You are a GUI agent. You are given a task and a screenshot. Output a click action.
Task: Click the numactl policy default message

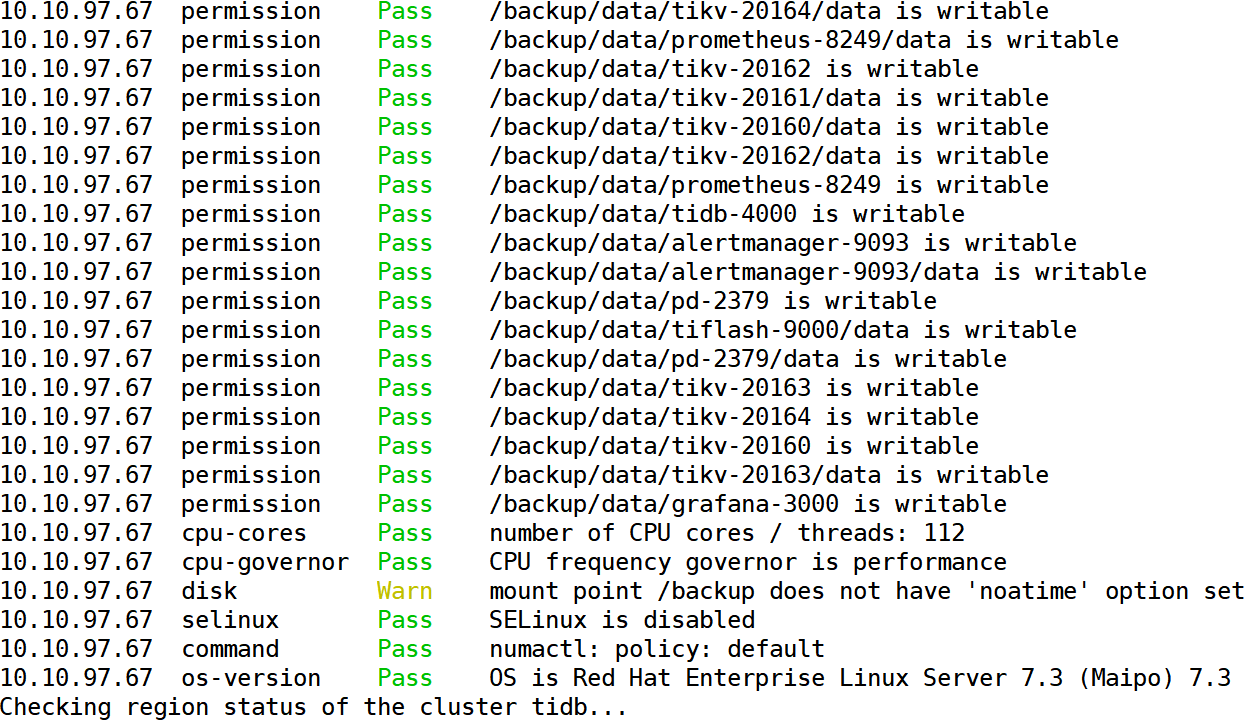click(657, 649)
